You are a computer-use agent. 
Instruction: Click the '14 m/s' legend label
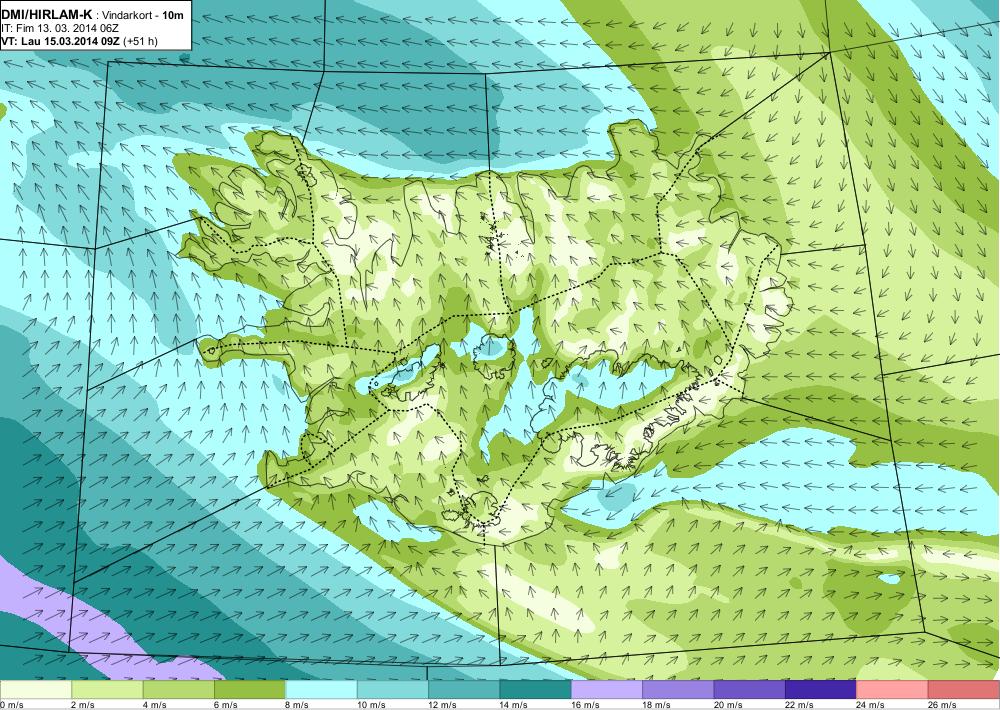pos(514,704)
